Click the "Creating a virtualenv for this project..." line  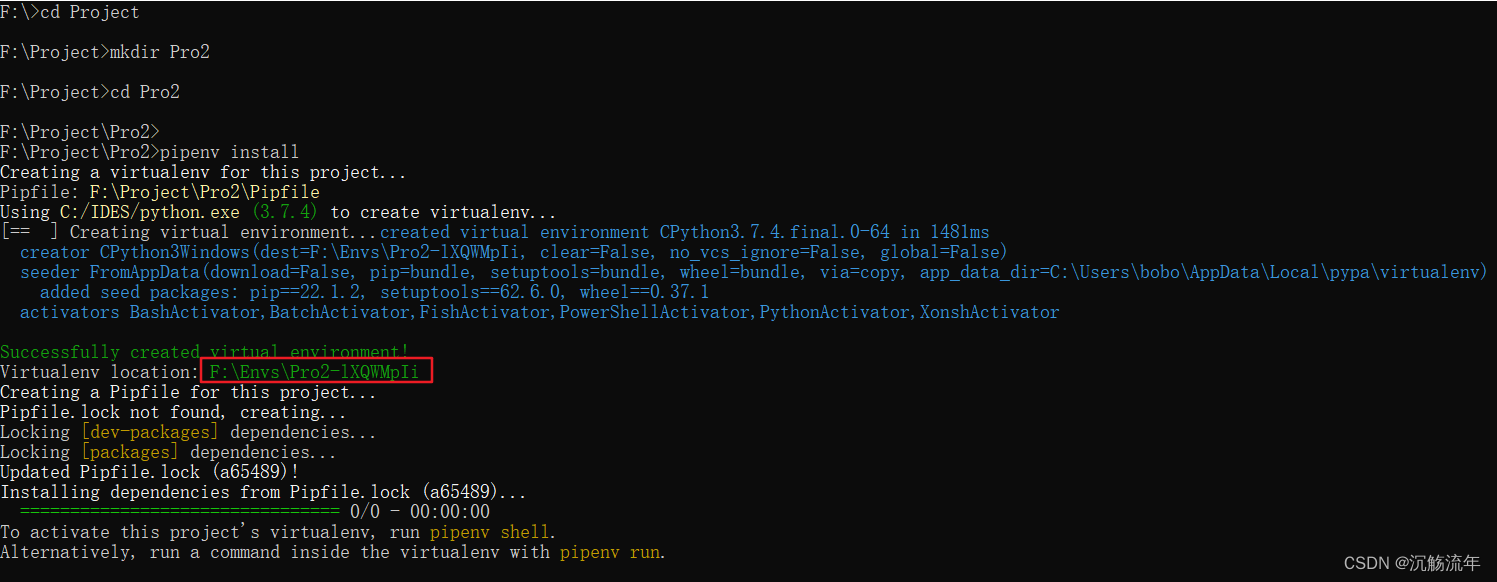204,172
